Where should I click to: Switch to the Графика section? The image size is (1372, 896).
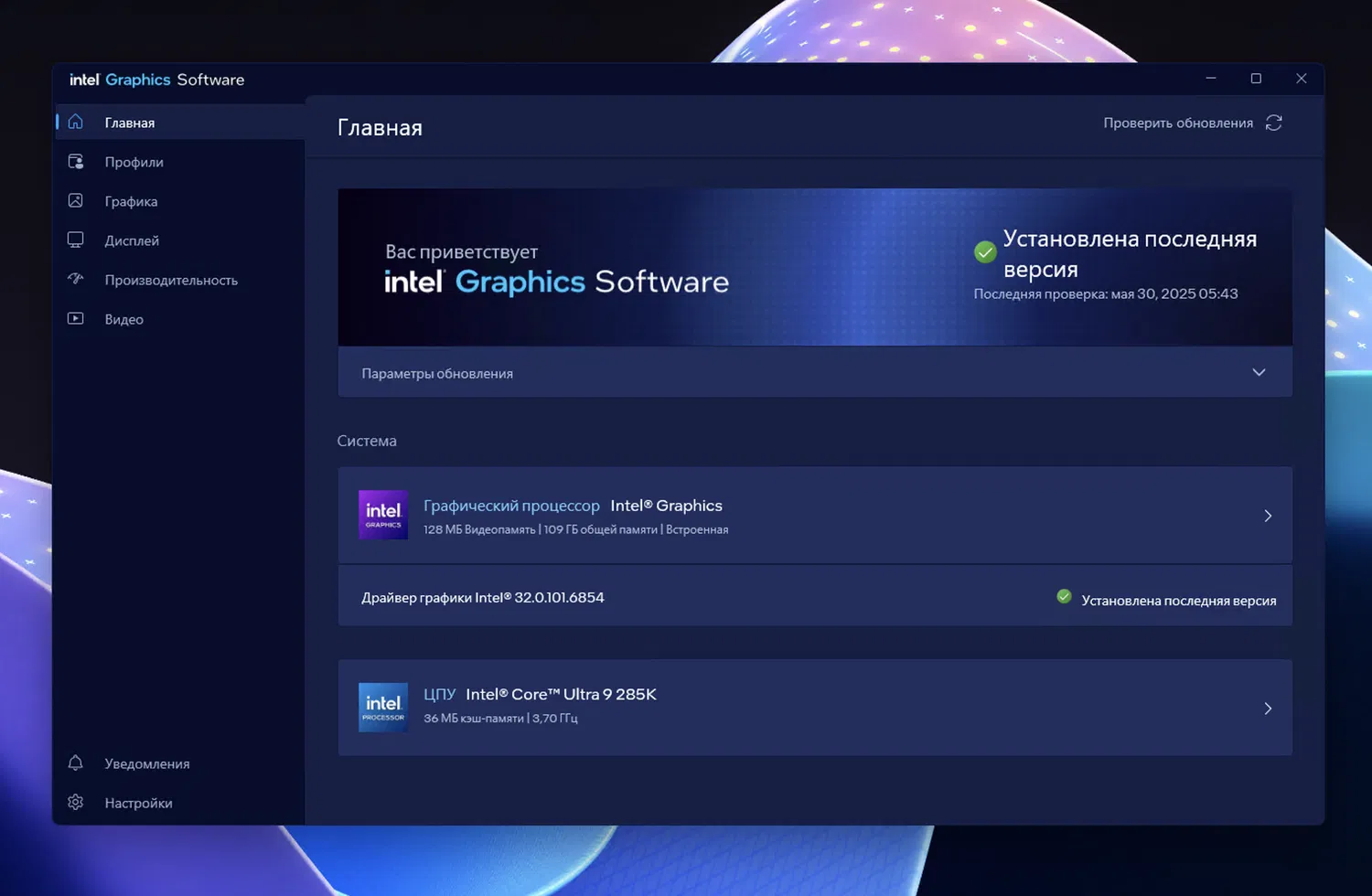[x=180, y=201]
